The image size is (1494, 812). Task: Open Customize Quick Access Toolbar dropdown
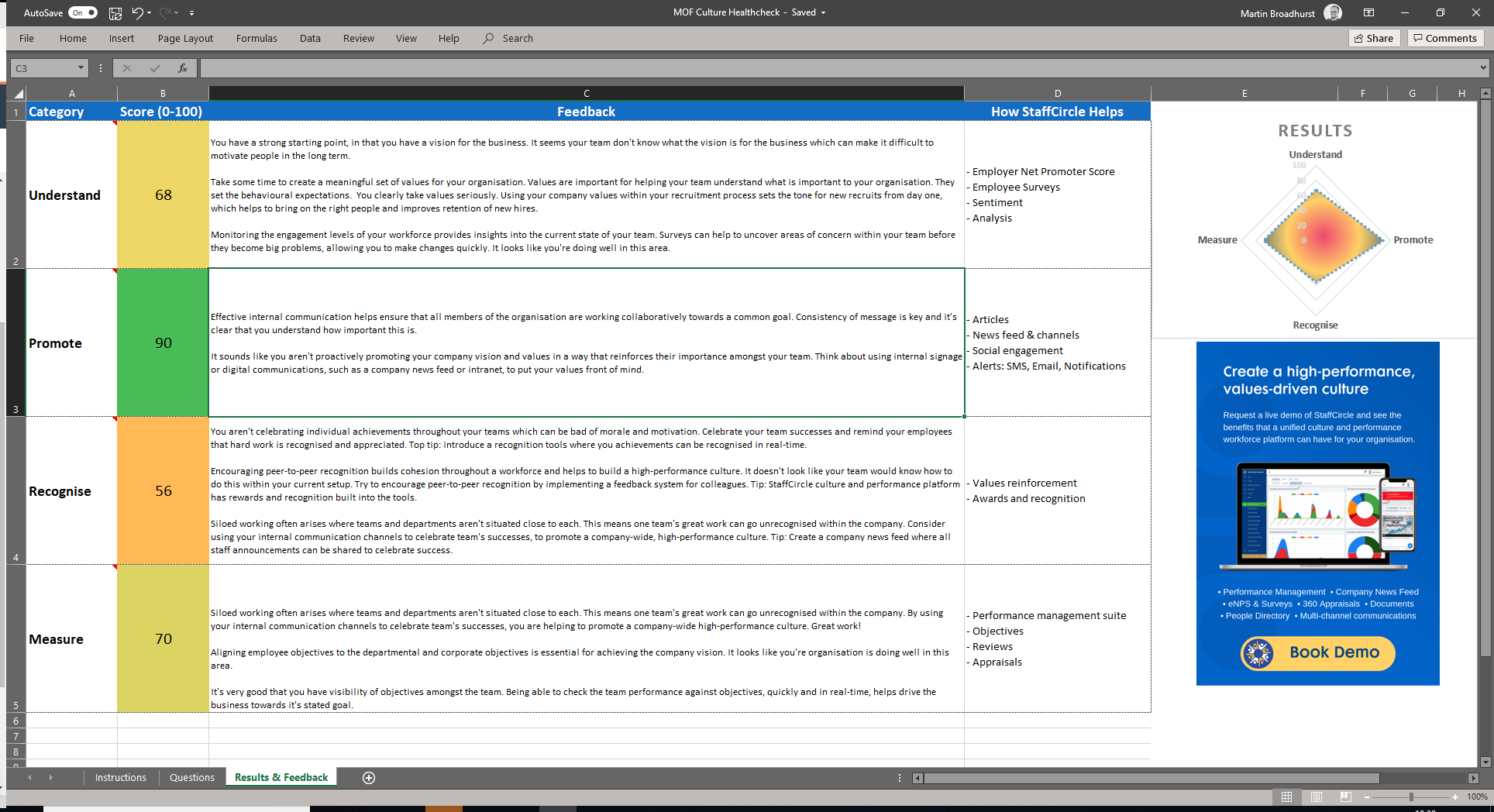pyautogui.click(x=191, y=13)
